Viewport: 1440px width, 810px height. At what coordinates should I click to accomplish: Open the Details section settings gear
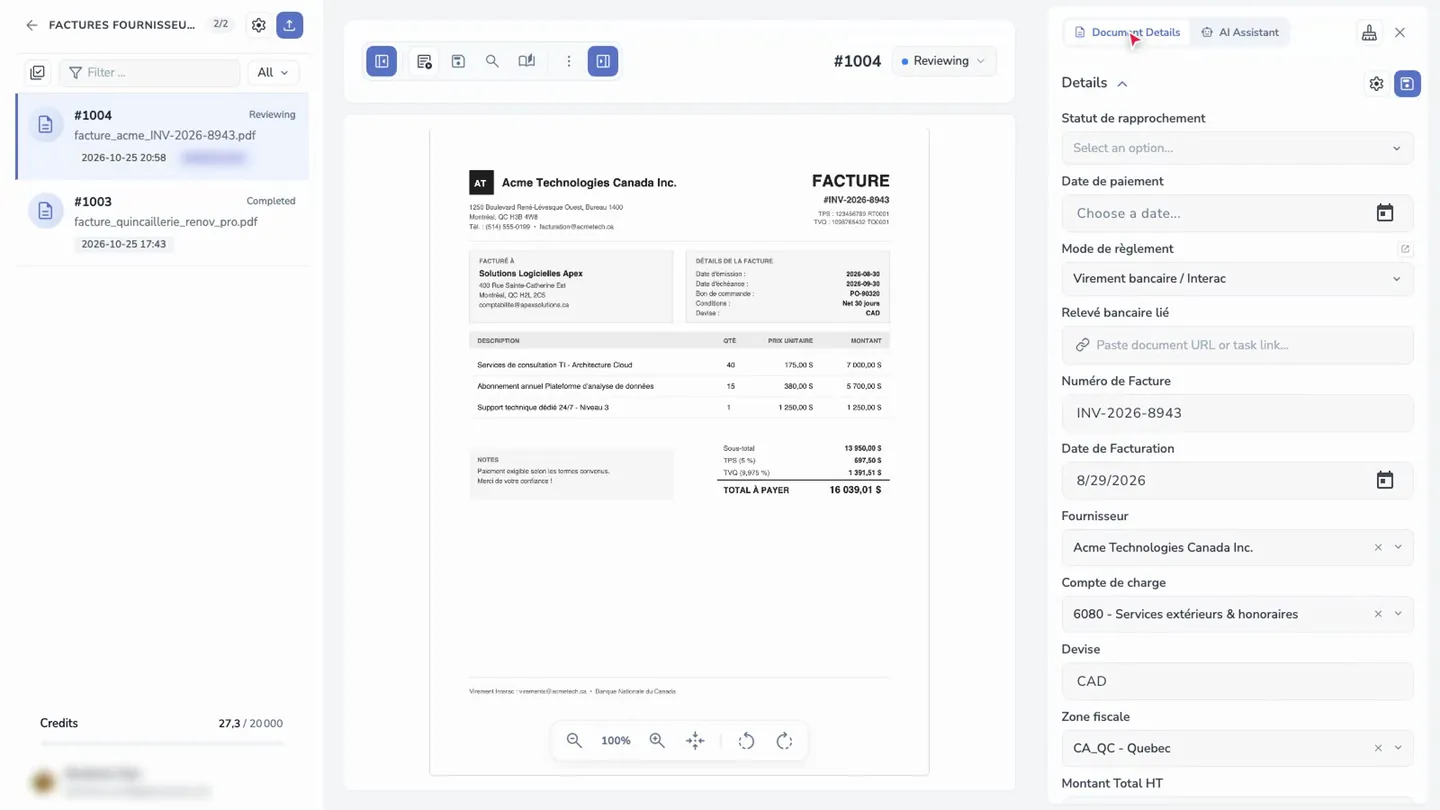1376,84
